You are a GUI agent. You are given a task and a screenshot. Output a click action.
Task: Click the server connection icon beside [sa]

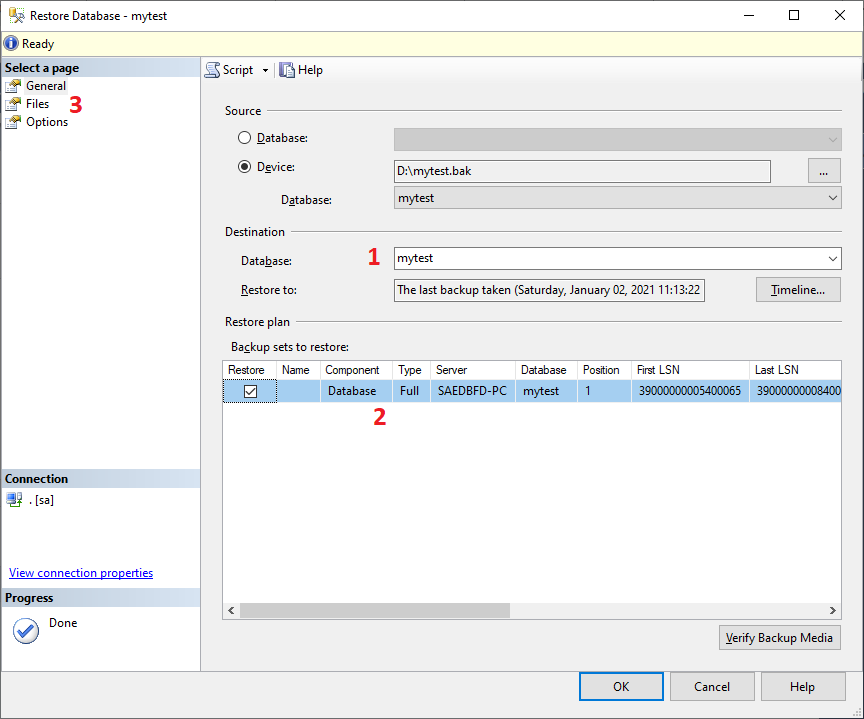click(x=14, y=500)
